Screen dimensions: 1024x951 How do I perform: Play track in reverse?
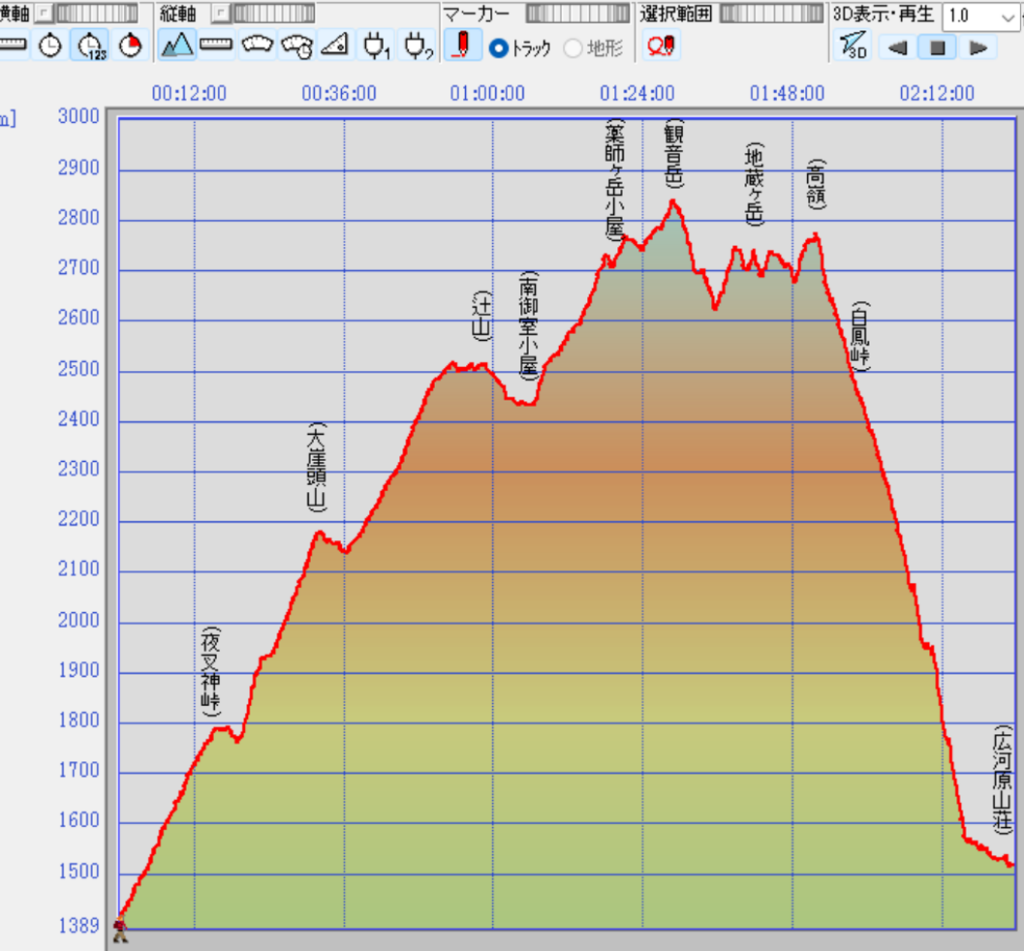[x=898, y=47]
